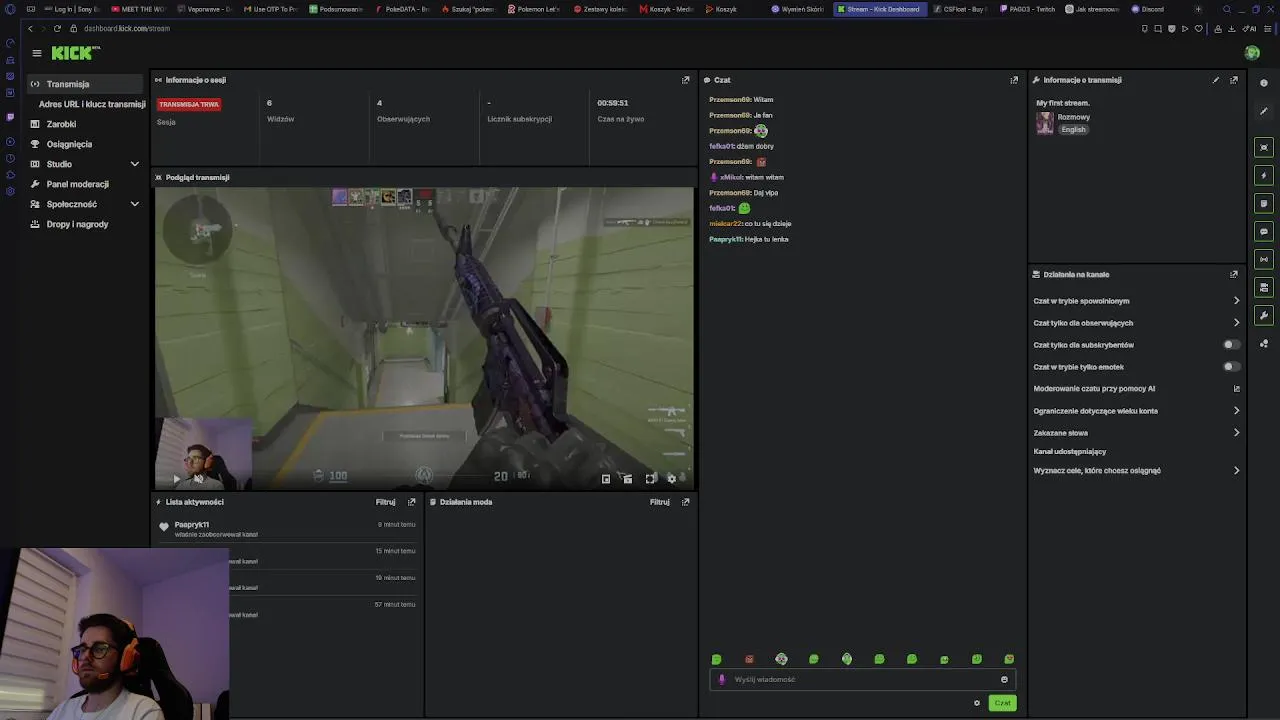The image size is (1280, 720).
Task: Focus the Wyślij wiadomość chat input
Action: (x=864, y=680)
